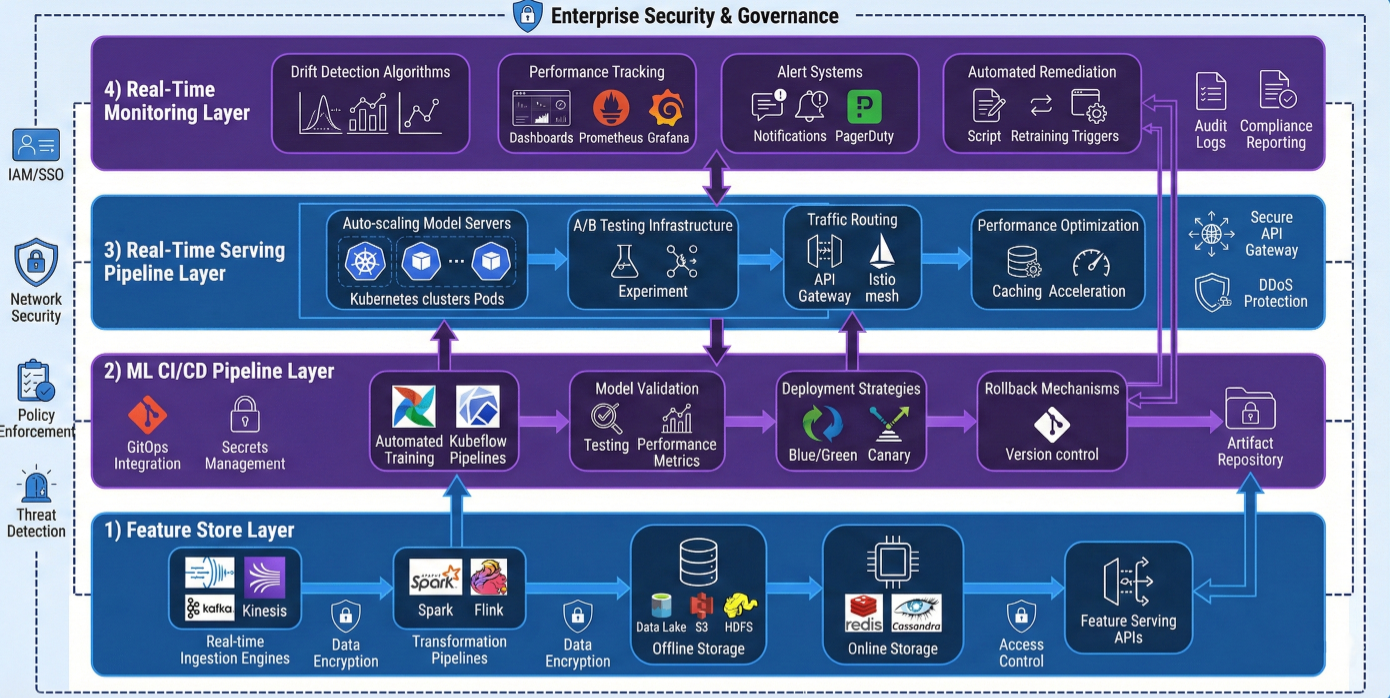This screenshot has height=698, width=1390.
Task: Click the Audit Logs checklist icon
Action: click(1211, 92)
